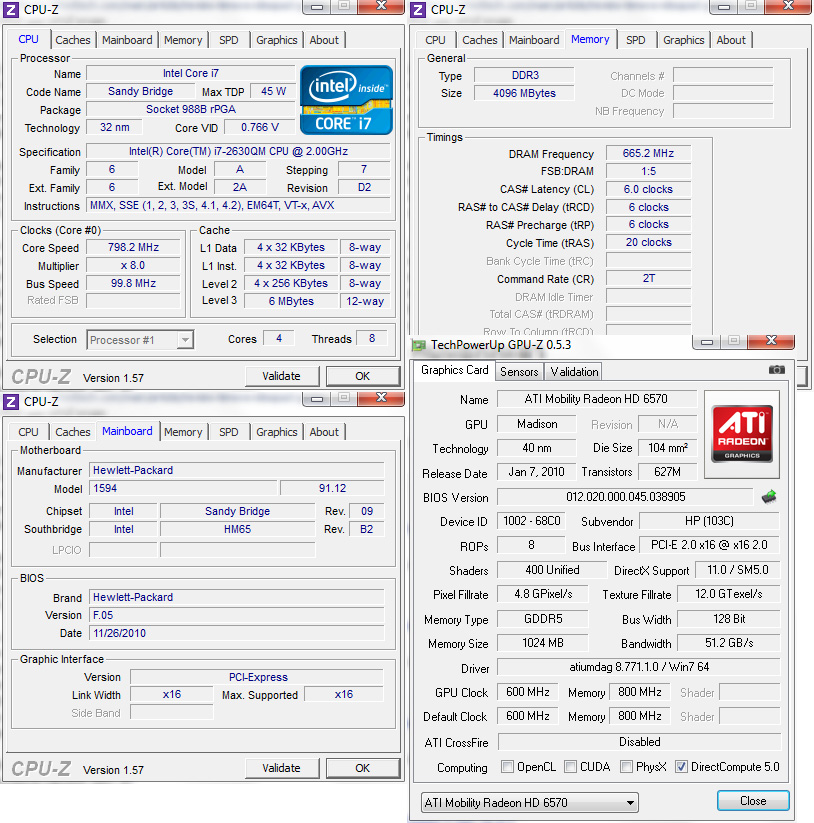Screen dimensions: 814x823
Task: Click the Core Speed value field
Action: [132, 248]
